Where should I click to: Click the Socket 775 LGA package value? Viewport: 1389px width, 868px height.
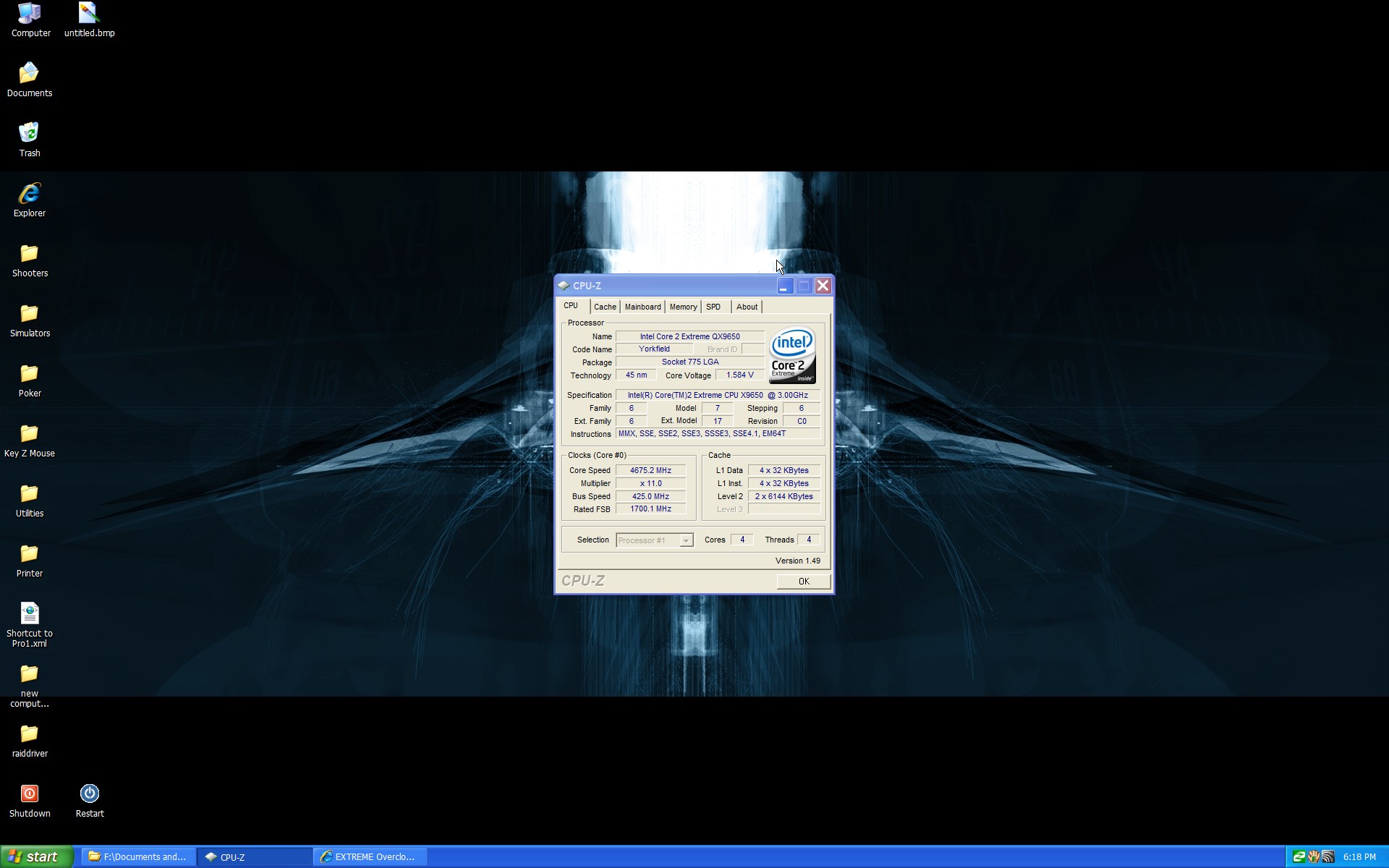point(689,362)
